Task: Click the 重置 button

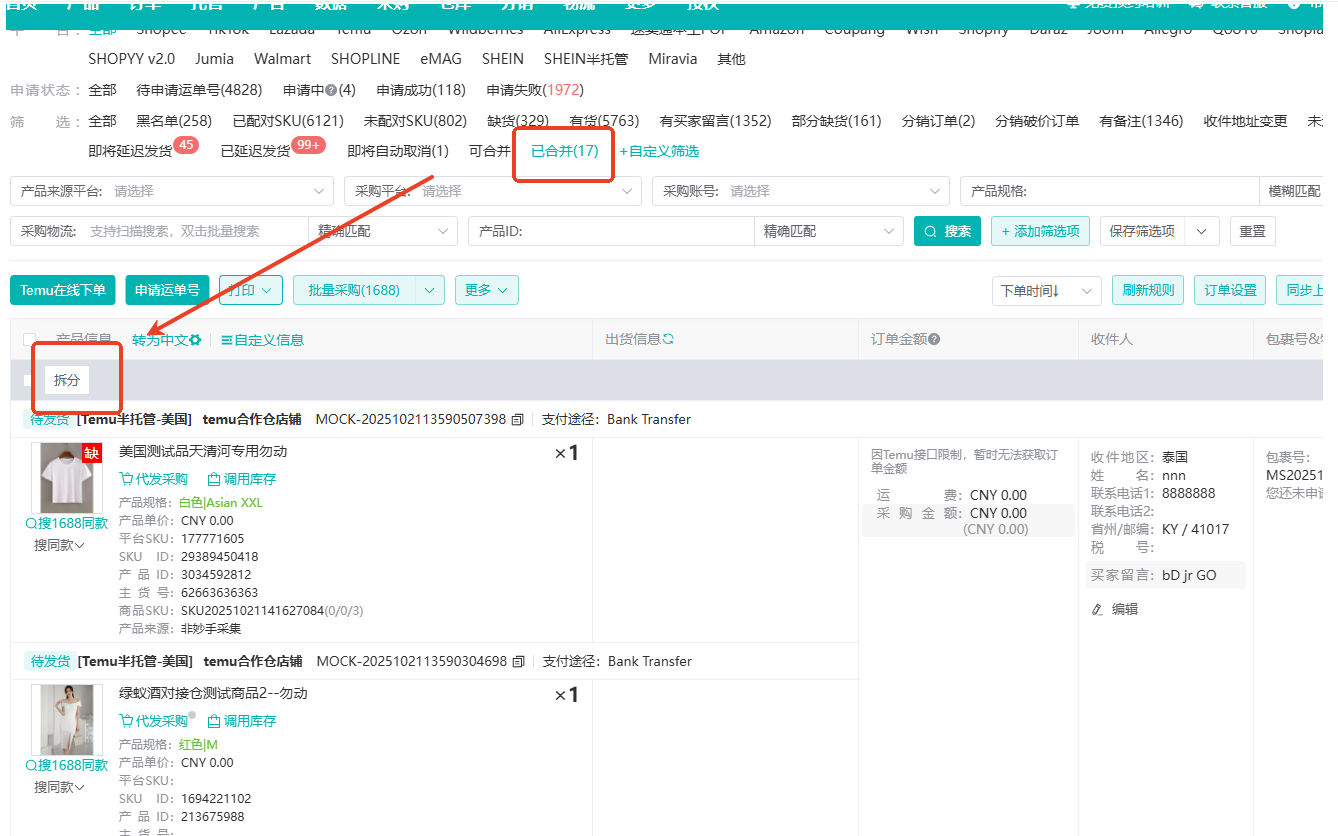Action: pos(1253,231)
